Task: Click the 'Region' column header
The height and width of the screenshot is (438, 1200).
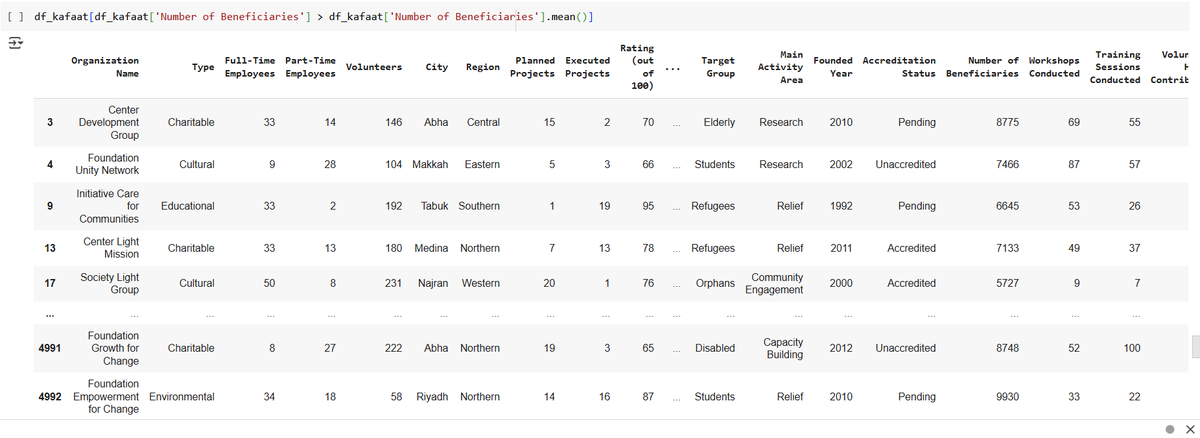Action: pyautogui.click(x=483, y=67)
